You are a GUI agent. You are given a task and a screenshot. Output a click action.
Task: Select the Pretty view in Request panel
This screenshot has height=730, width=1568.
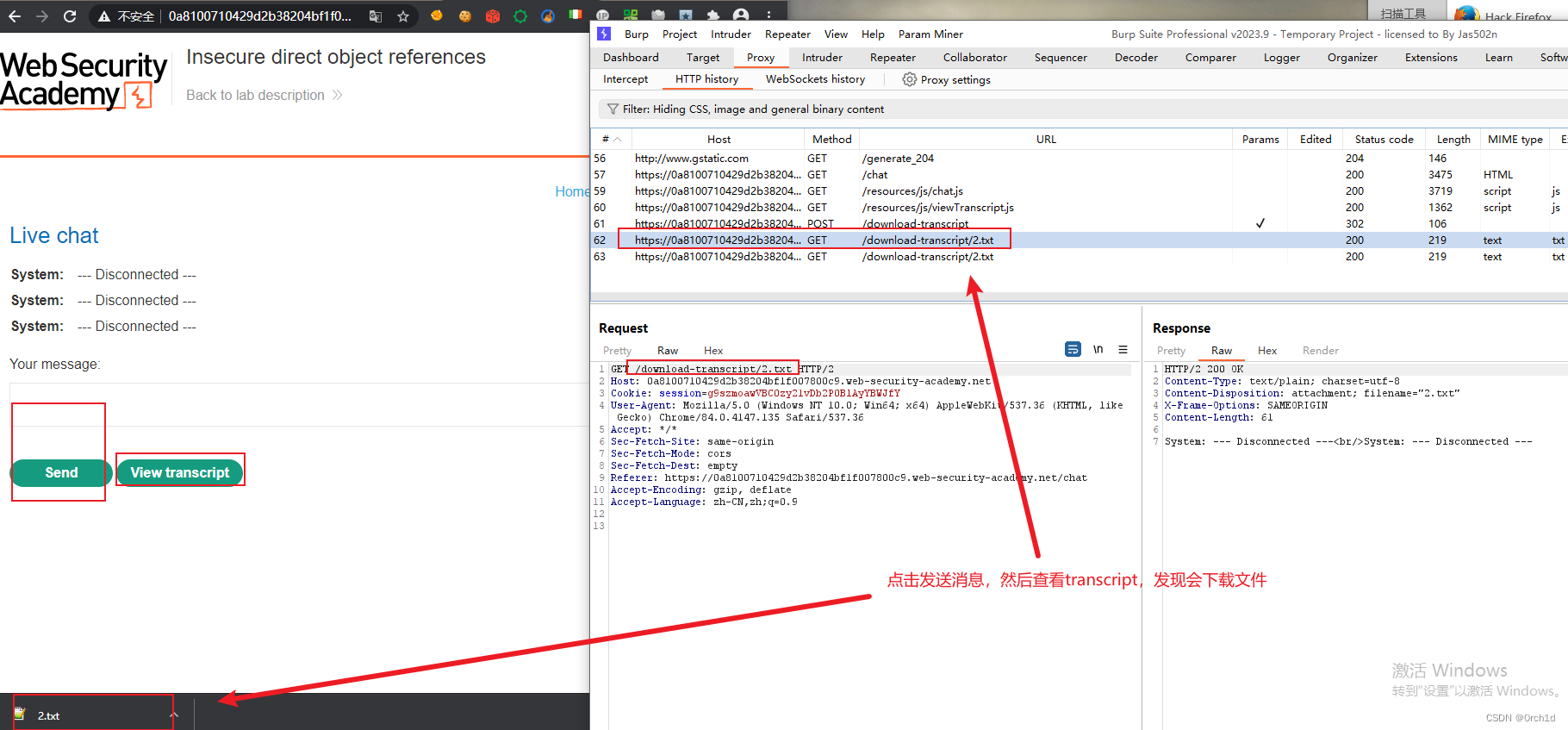[x=617, y=351]
